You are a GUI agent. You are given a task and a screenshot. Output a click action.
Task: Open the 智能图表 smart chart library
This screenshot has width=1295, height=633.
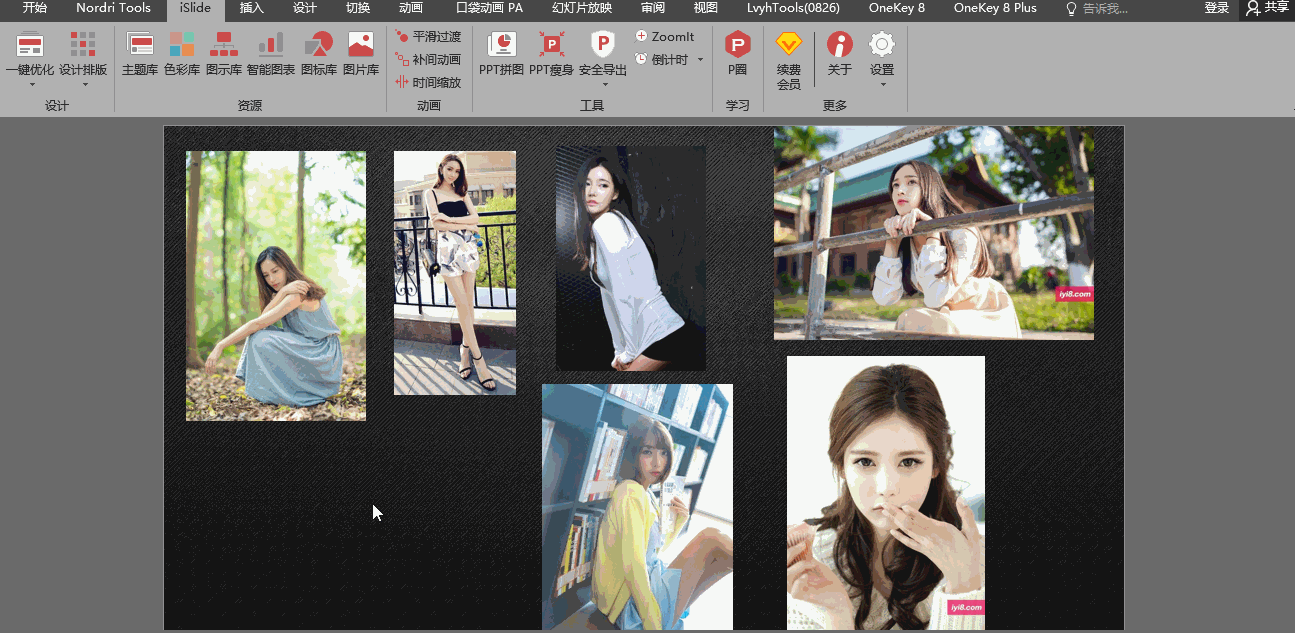coord(271,54)
